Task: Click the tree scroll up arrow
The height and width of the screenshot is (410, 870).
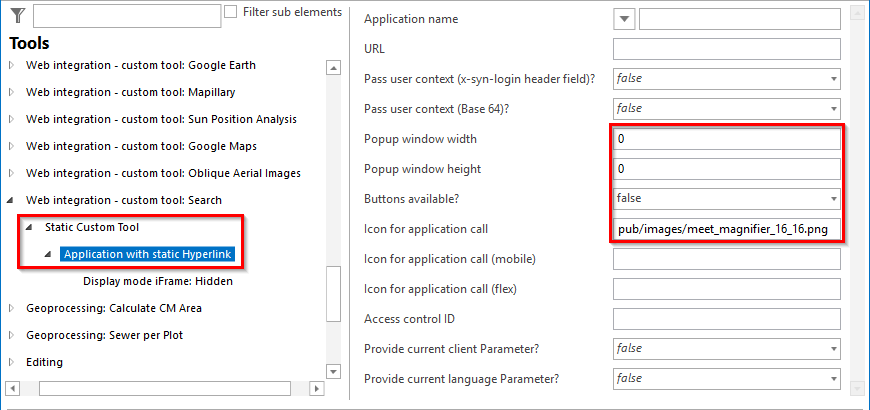Action: (333, 68)
